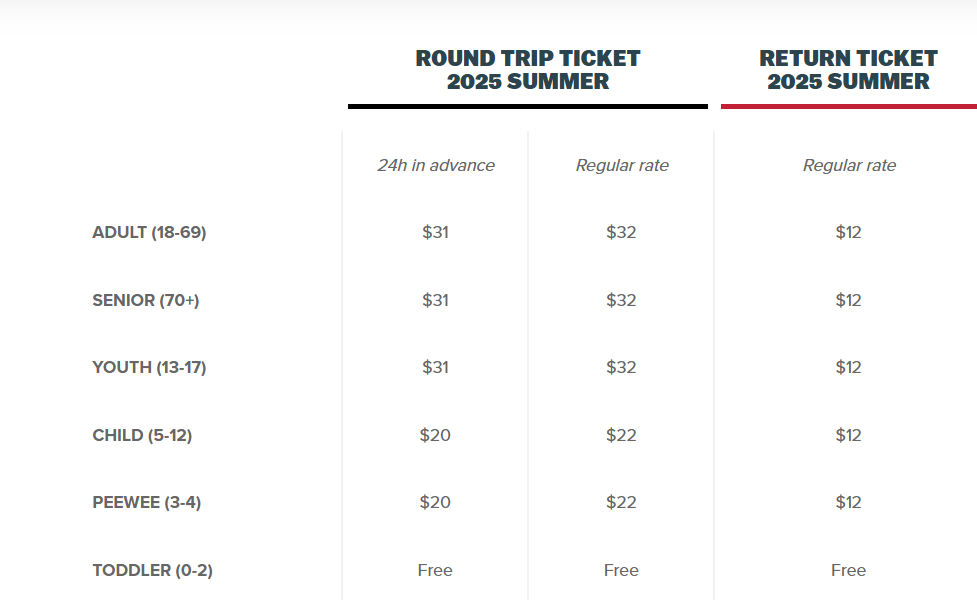This screenshot has width=977, height=600.
Task: Select the Adult (18-69) row label
Action: [x=149, y=232]
